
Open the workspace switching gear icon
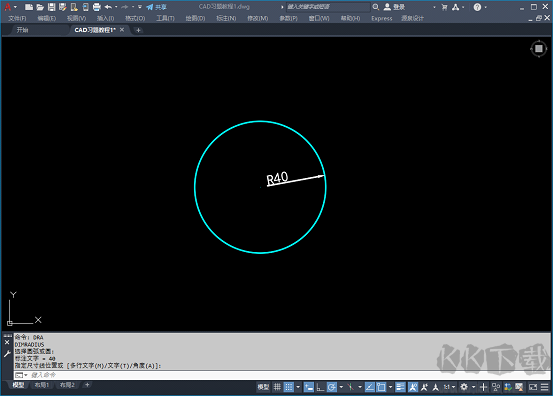[464, 387]
